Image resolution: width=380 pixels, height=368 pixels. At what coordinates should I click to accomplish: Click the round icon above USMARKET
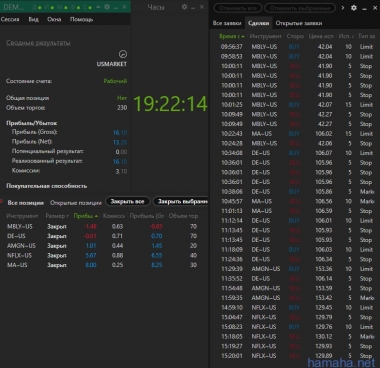click(x=123, y=54)
